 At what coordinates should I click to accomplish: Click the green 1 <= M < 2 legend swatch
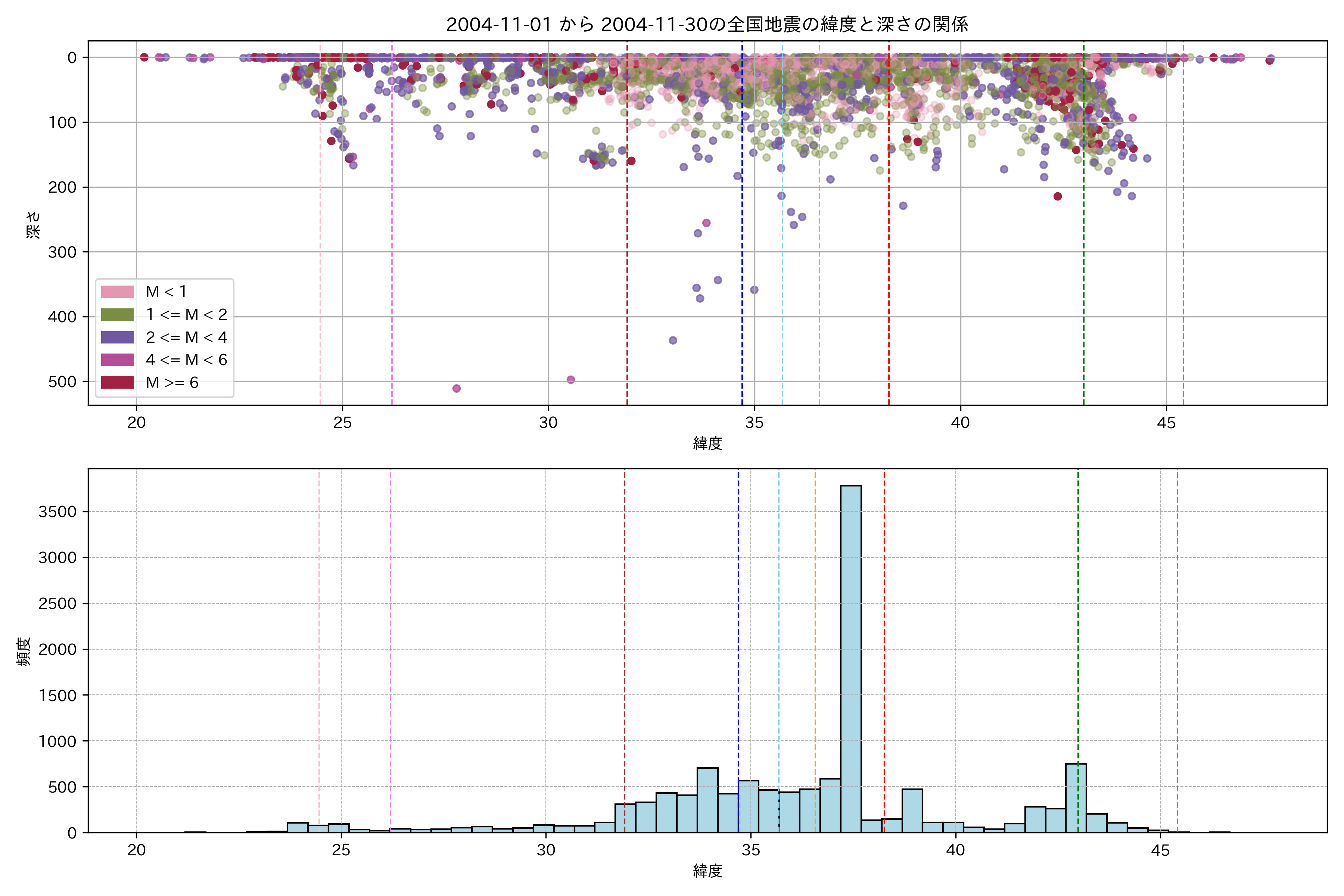[117, 315]
